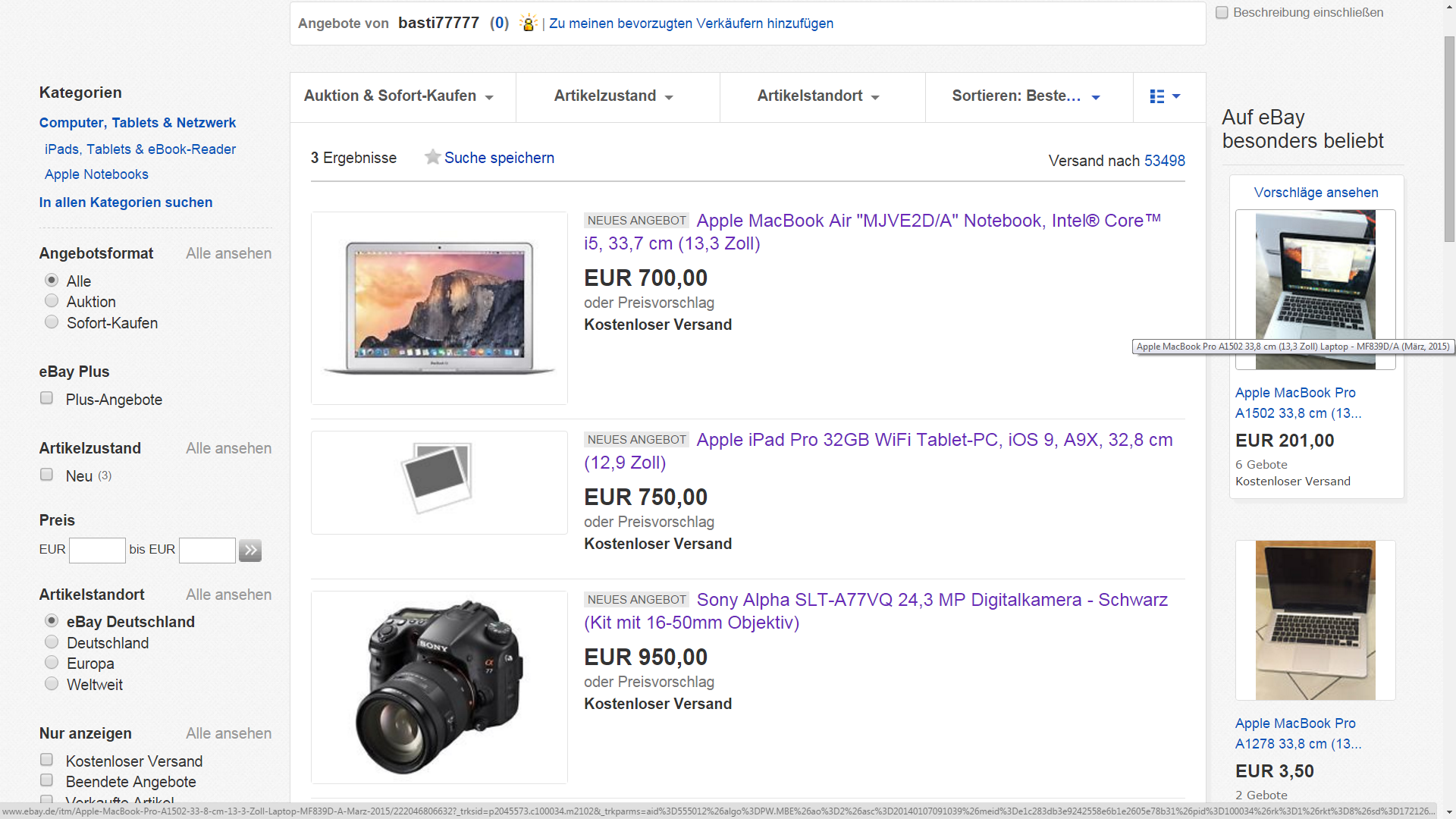Click the Sony Alpha camera thumbnail
This screenshot has height=819, width=1456.
[x=439, y=687]
